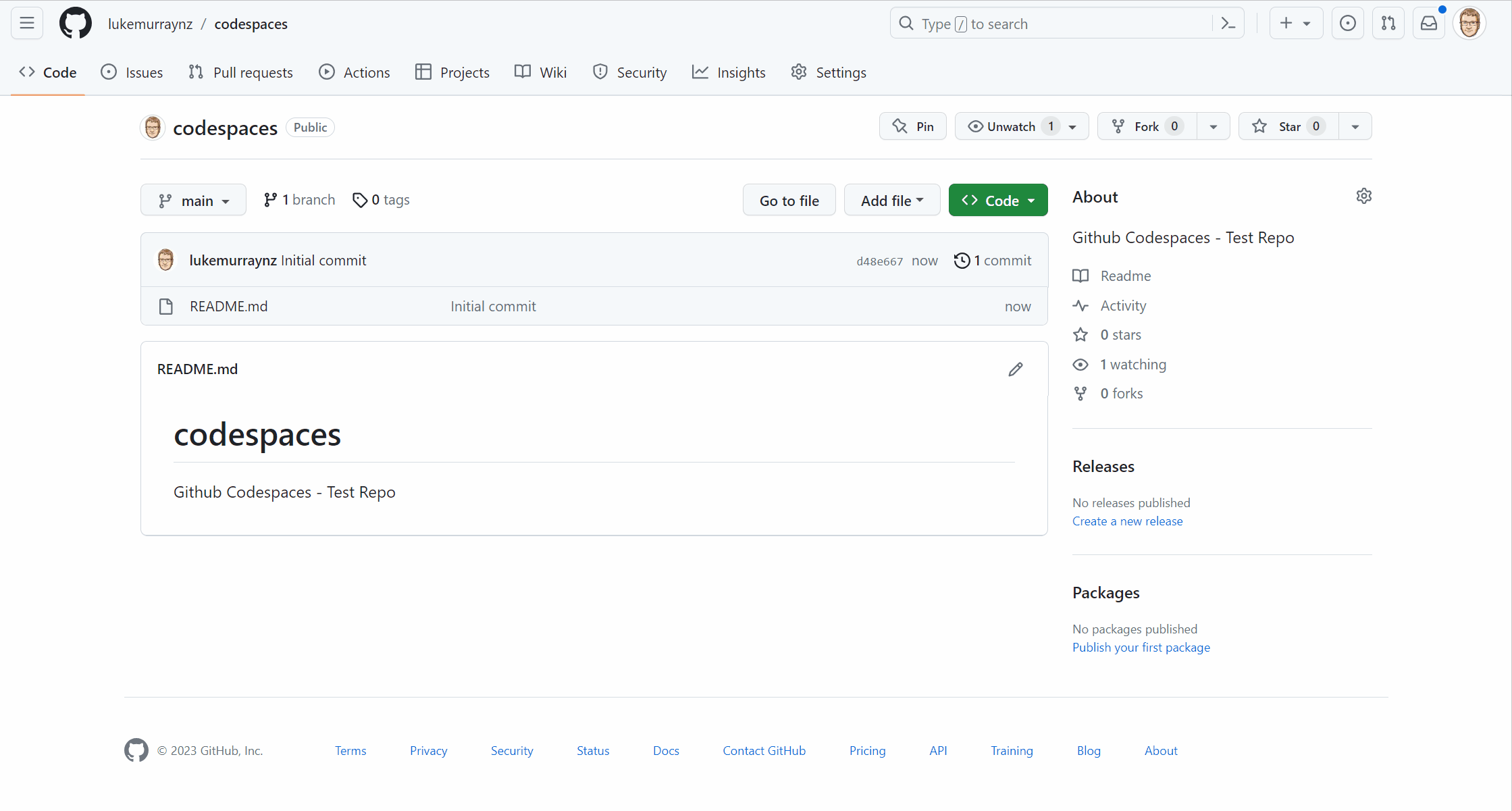Image resolution: width=1512 pixels, height=811 pixels.
Task: Switch to the Settings tab
Action: pos(829,72)
